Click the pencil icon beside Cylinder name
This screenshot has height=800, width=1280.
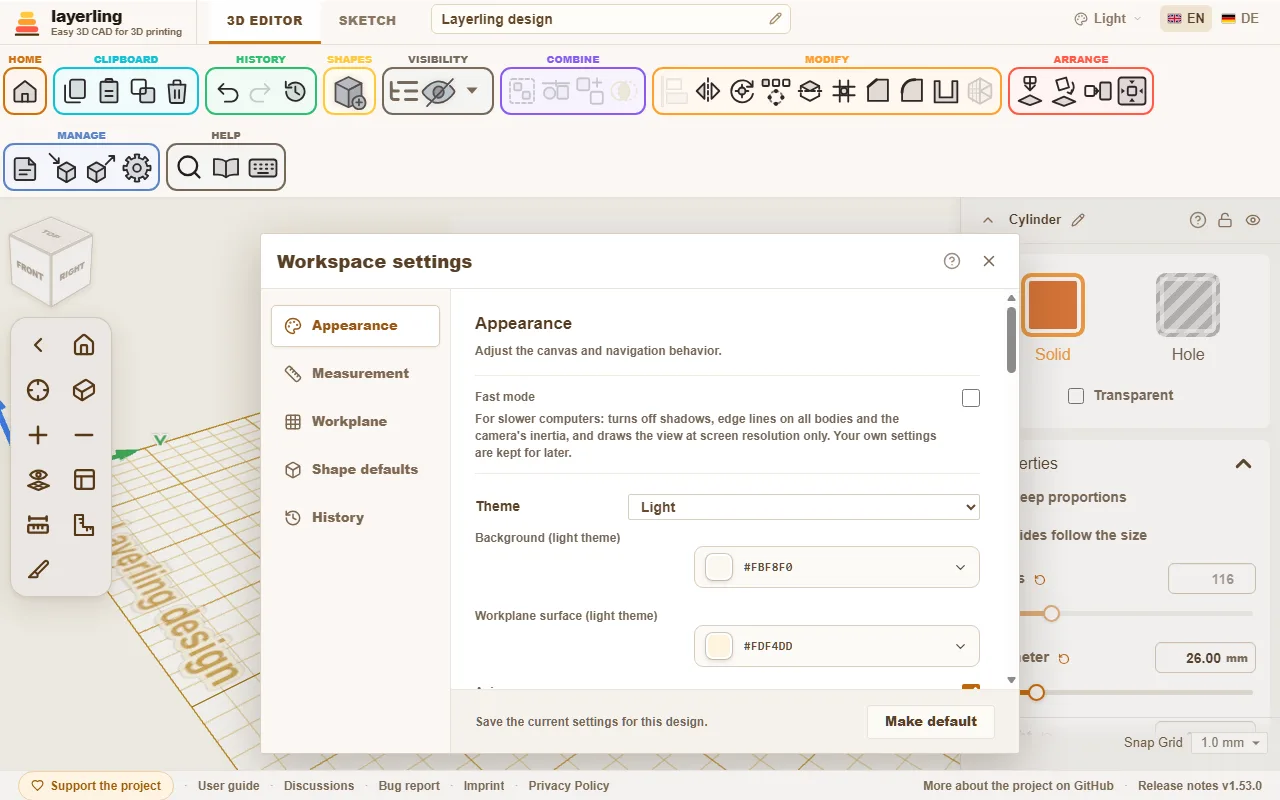[x=1078, y=220]
